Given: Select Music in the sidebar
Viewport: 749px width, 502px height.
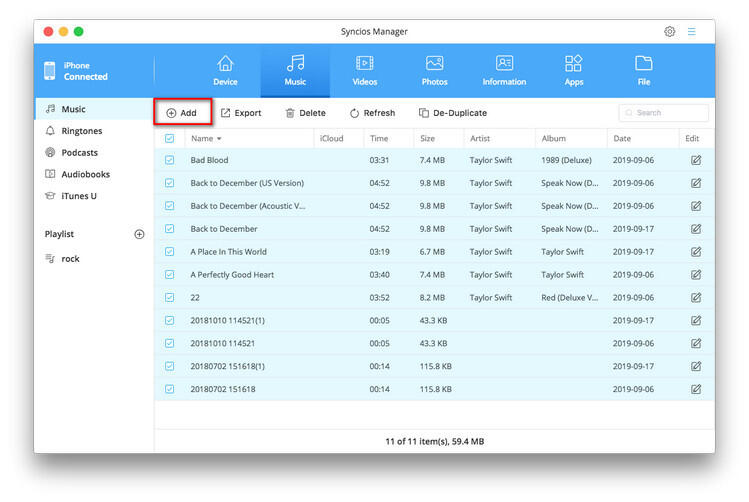Looking at the screenshot, I should point(94,109).
